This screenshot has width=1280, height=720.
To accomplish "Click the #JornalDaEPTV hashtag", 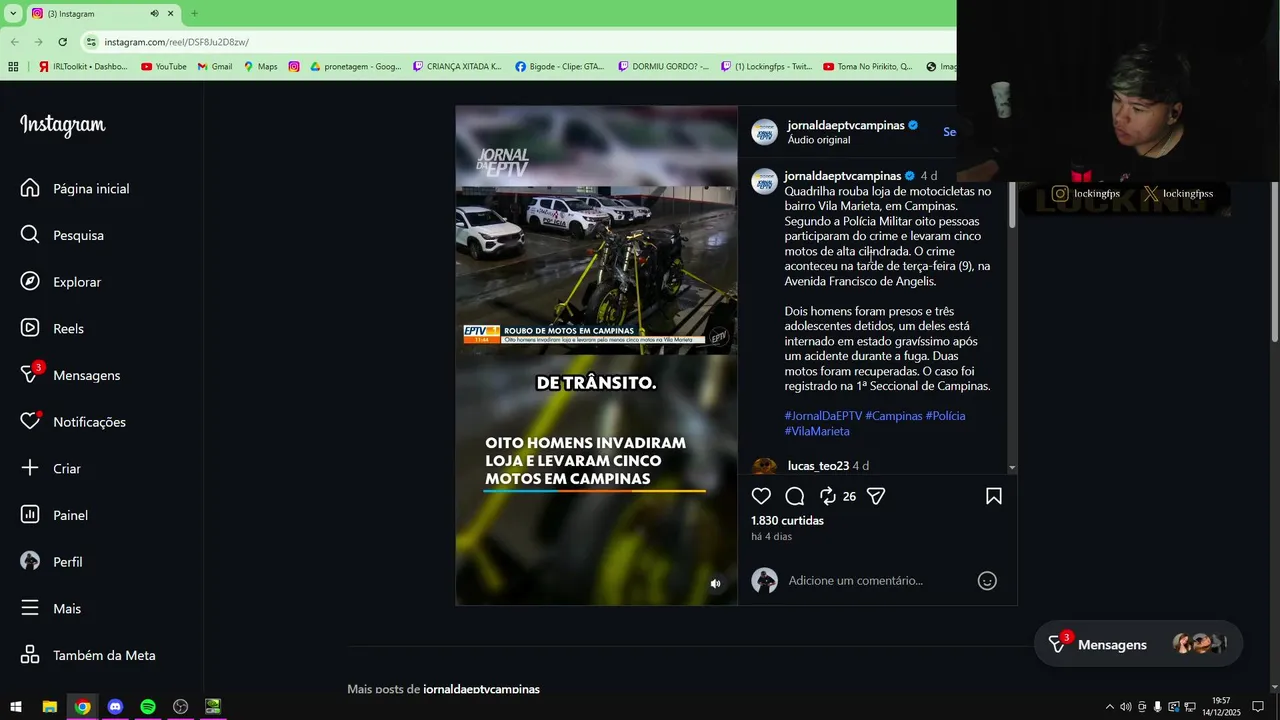I will (823, 415).
